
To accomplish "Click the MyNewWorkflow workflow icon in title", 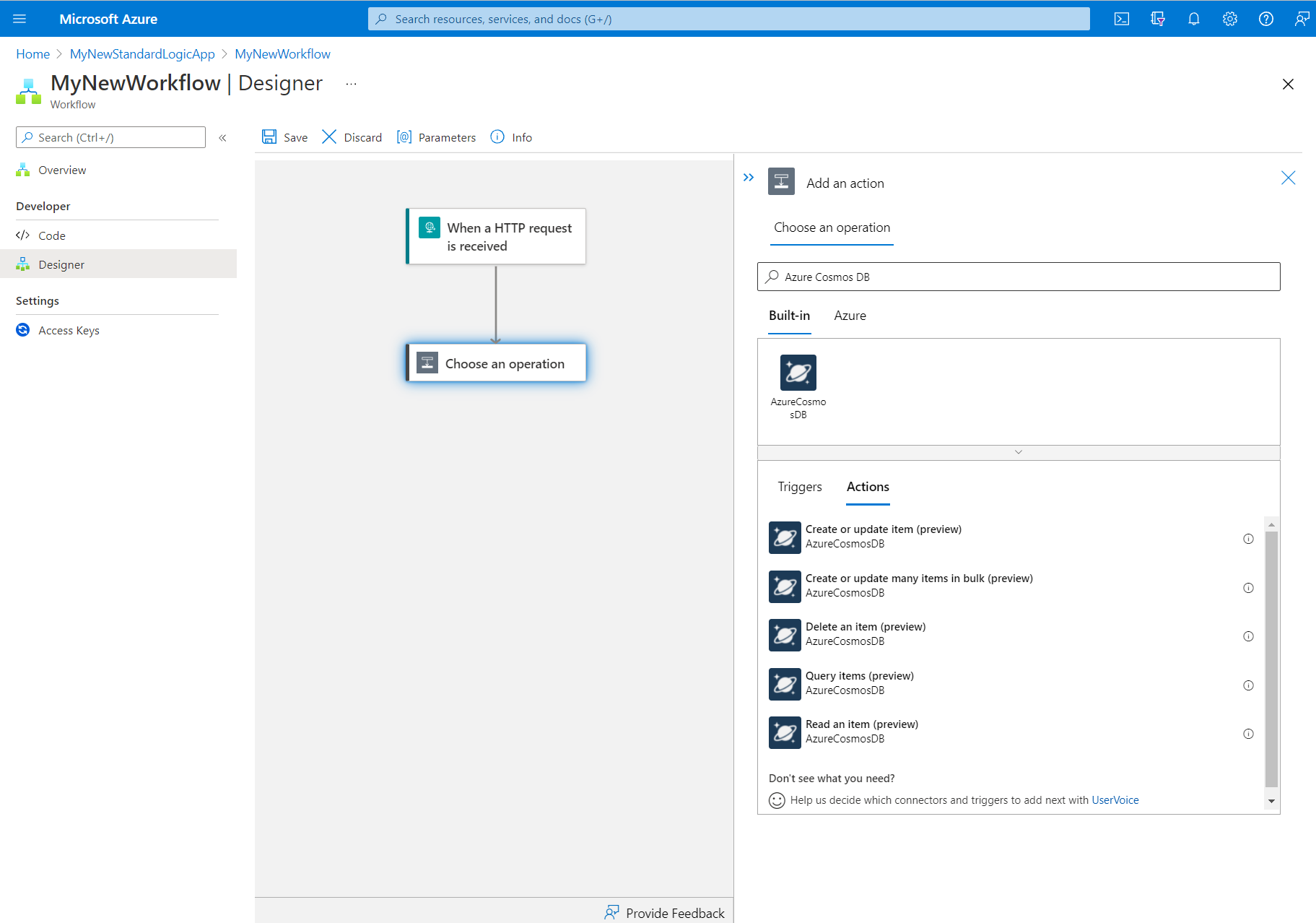I will coord(29,92).
